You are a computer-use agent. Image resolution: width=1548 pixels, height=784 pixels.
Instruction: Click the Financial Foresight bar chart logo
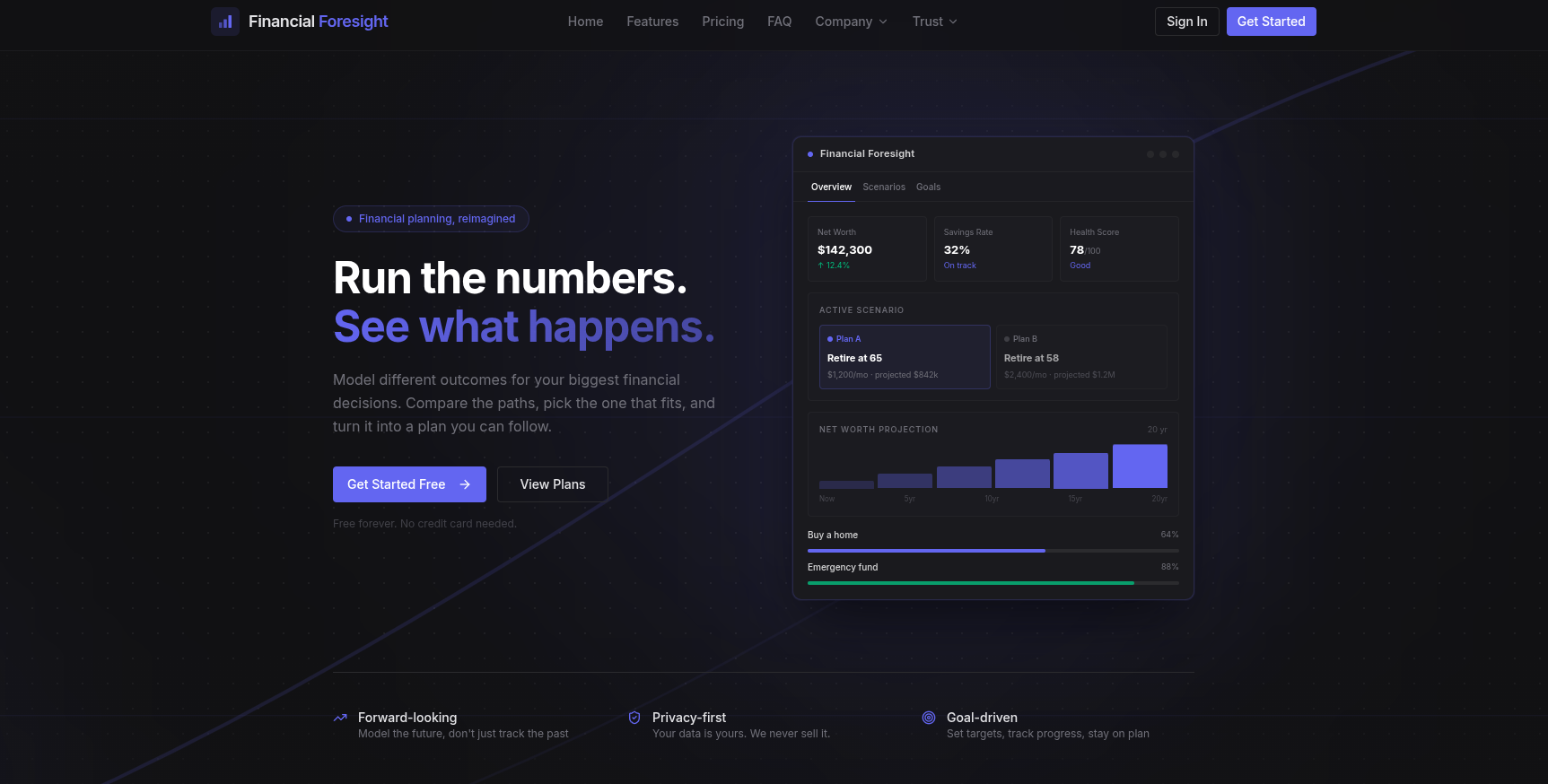pos(225,22)
